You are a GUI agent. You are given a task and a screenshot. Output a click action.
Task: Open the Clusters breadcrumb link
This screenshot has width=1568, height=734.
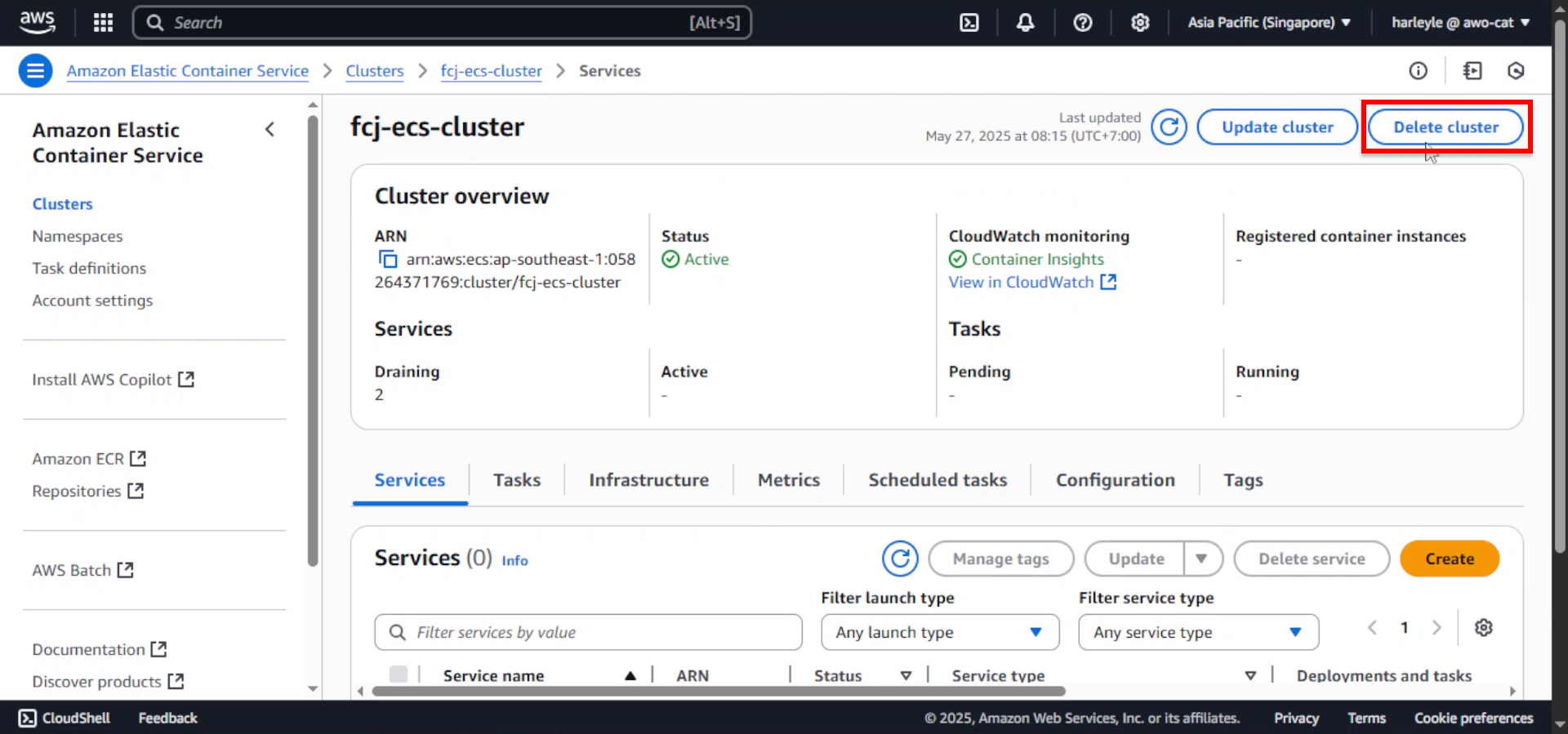(x=375, y=71)
